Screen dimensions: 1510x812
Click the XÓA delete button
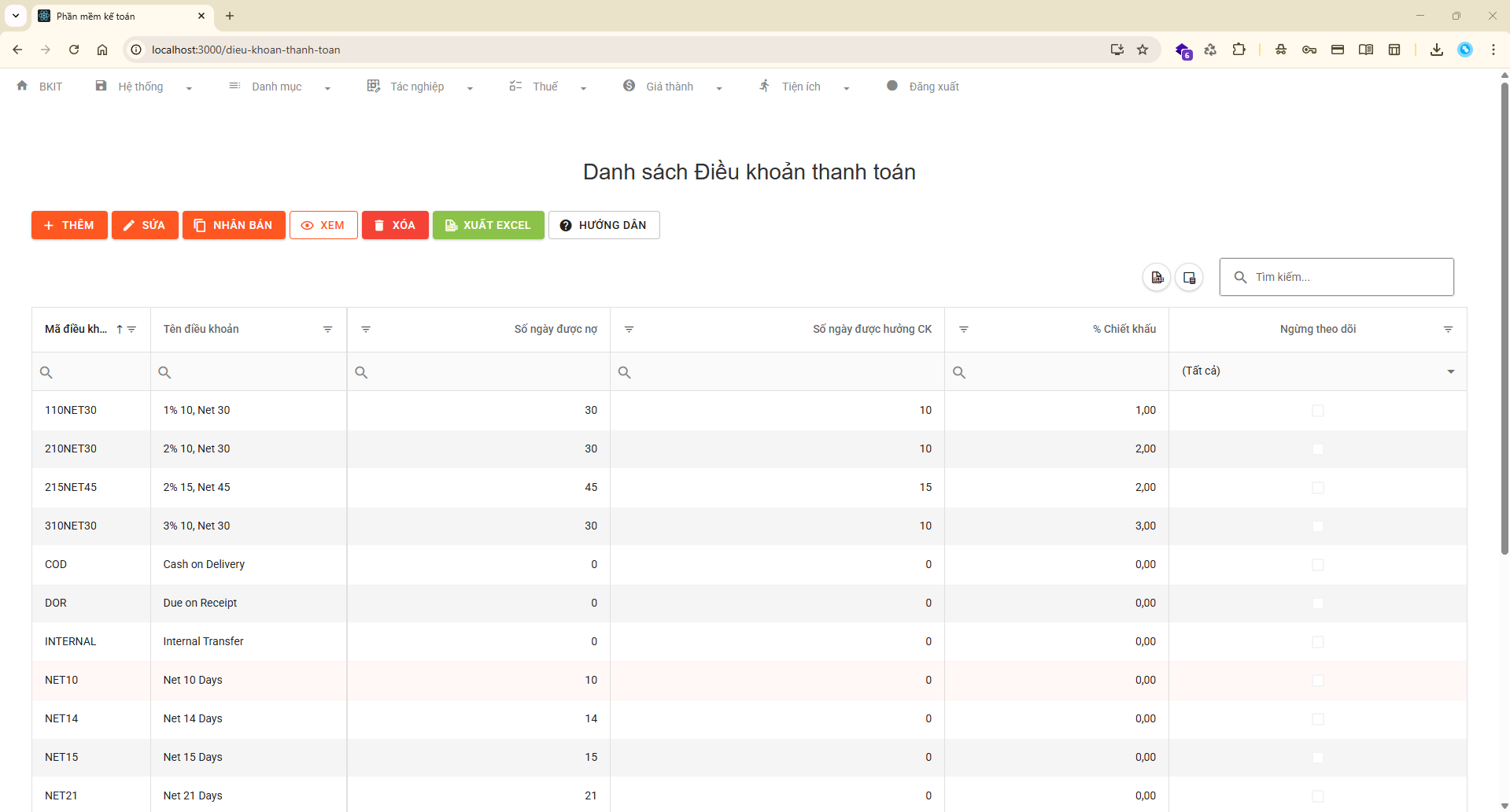(395, 225)
